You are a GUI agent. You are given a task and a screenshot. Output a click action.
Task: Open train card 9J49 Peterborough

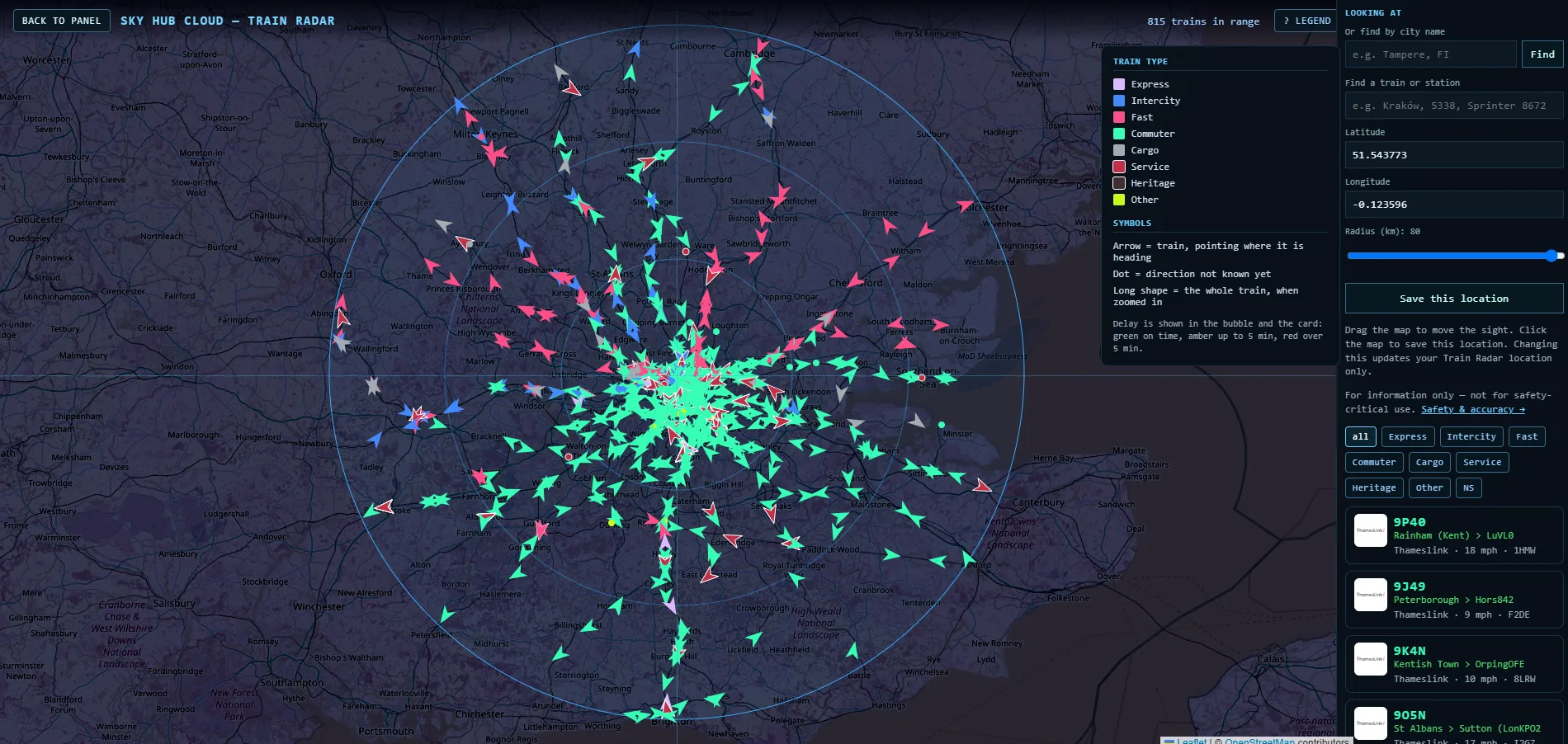(1454, 600)
